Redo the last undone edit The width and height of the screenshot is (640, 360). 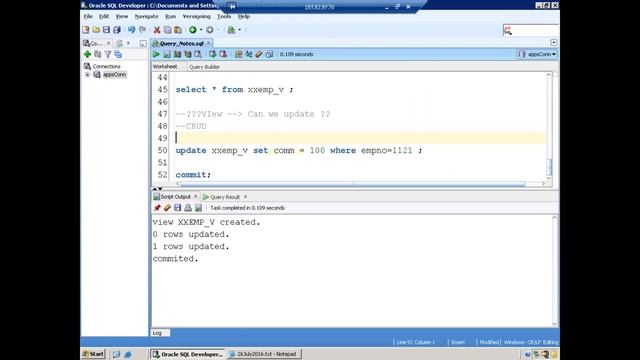(x=142, y=30)
